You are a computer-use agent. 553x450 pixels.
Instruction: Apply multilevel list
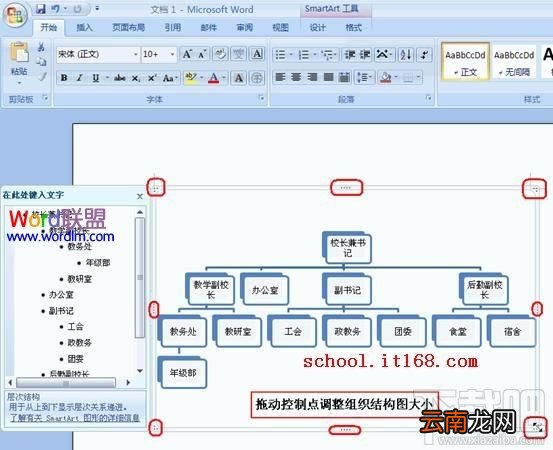pos(328,55)
